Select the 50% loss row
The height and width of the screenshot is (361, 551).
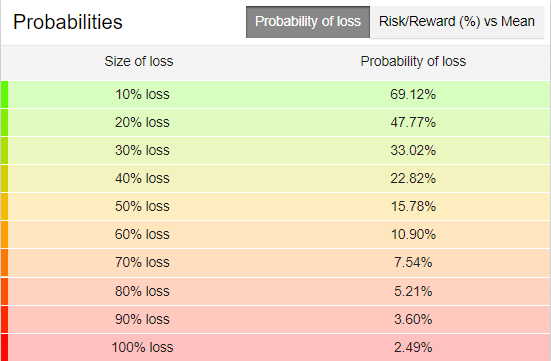[276, 206]
